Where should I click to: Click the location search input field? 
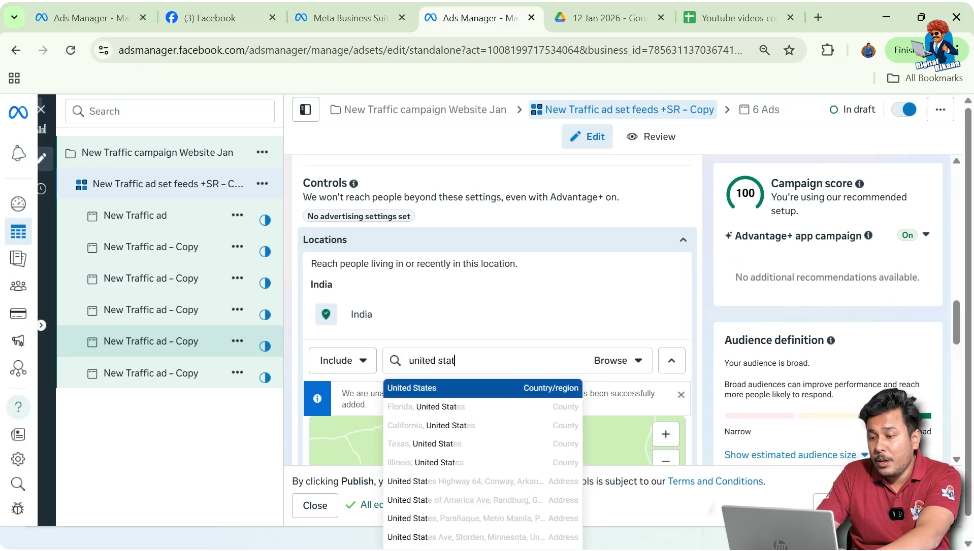[490, 361]
